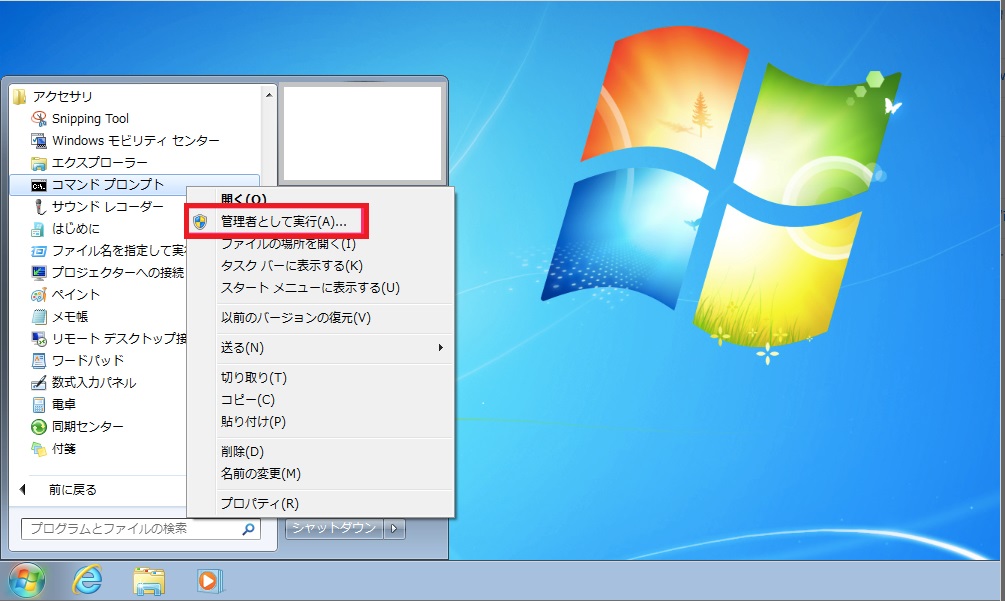Click the 電卓 calculator icon

click(x=39, y=404)
